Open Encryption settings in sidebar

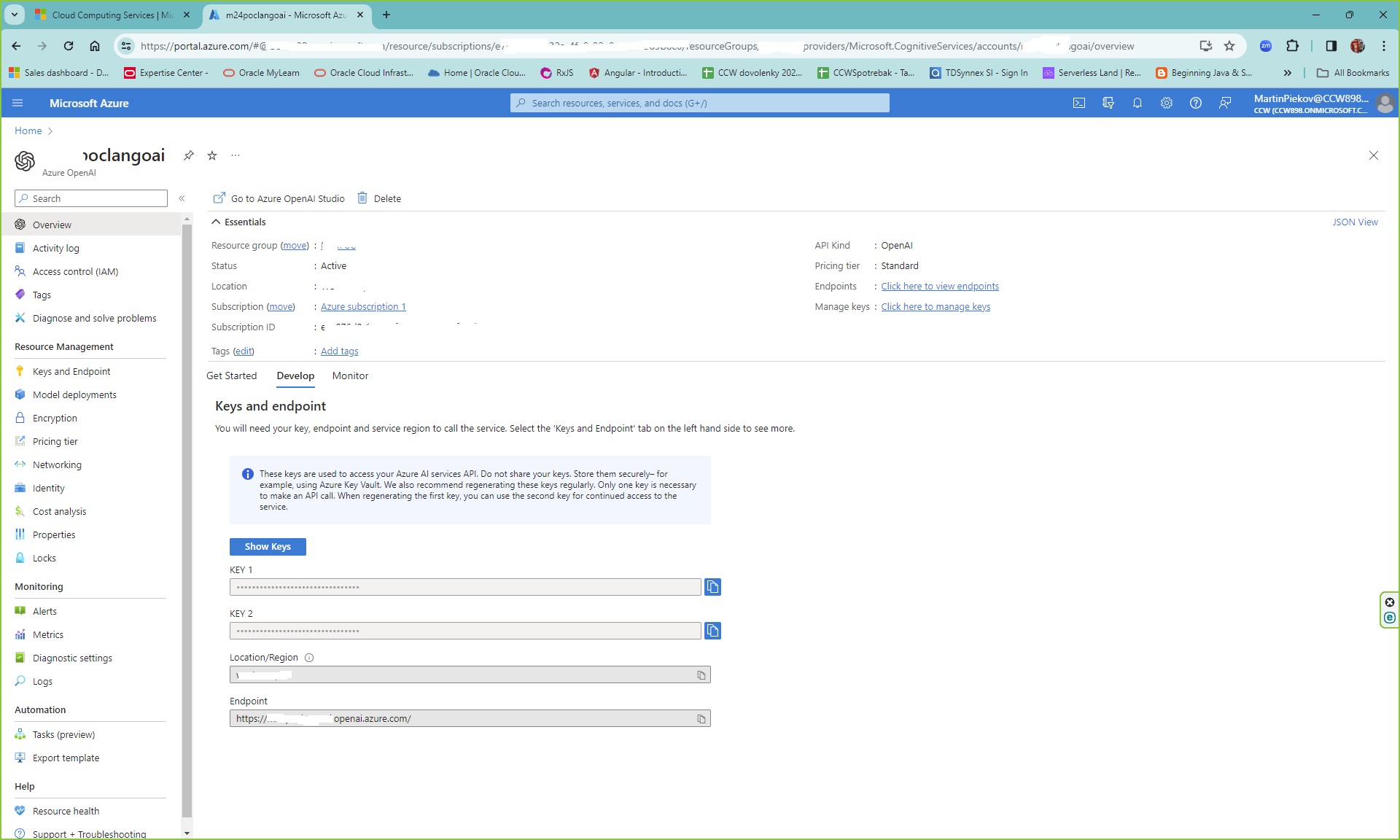55,418
